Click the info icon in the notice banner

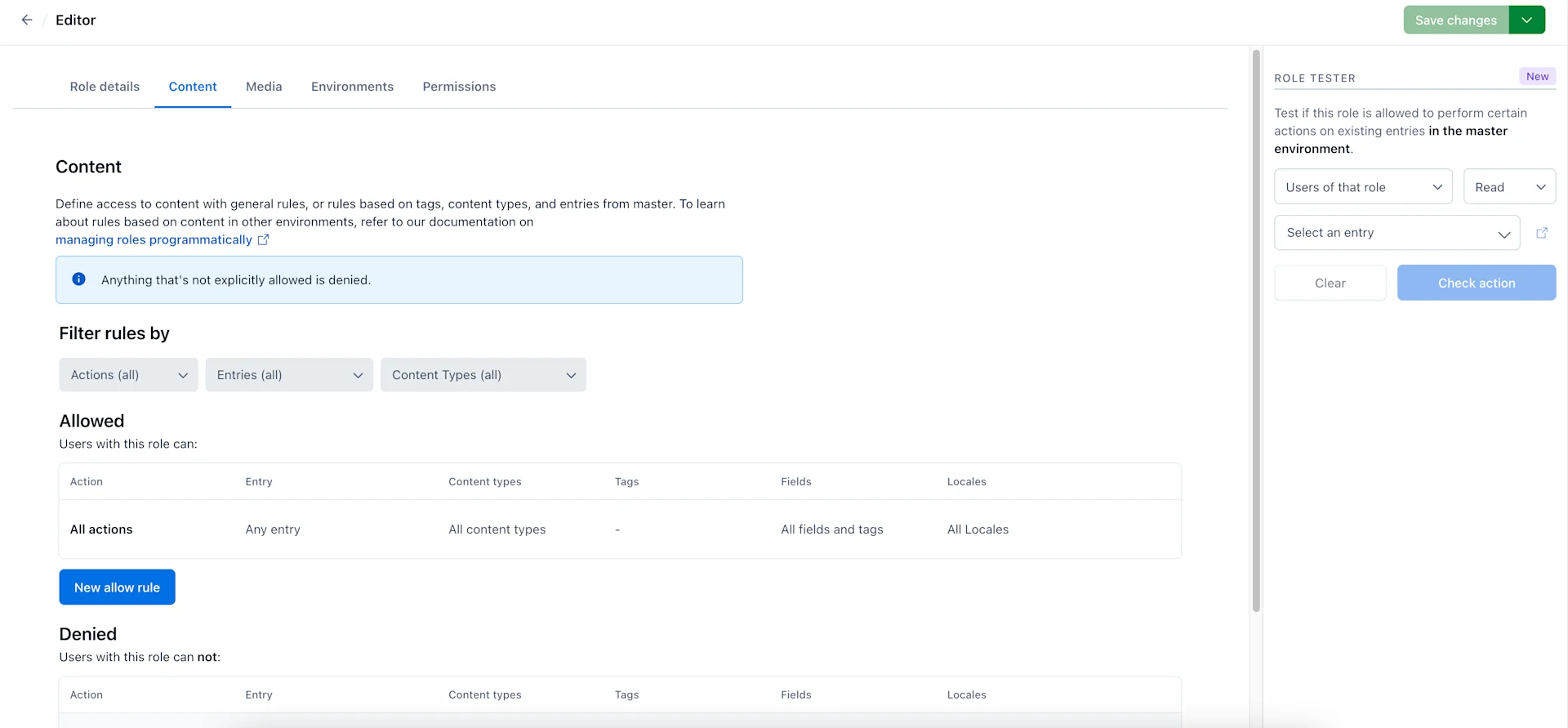click(x=79, y=279)
